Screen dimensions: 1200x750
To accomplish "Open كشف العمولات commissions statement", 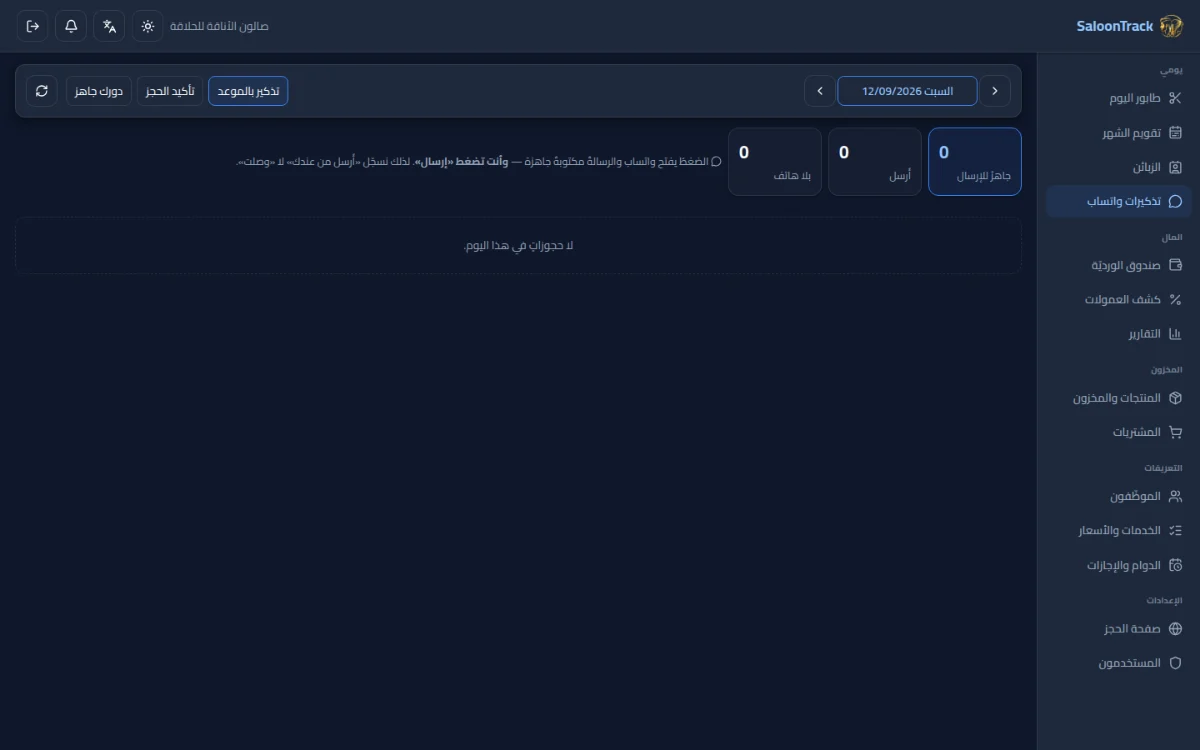I will [1119, 299].
